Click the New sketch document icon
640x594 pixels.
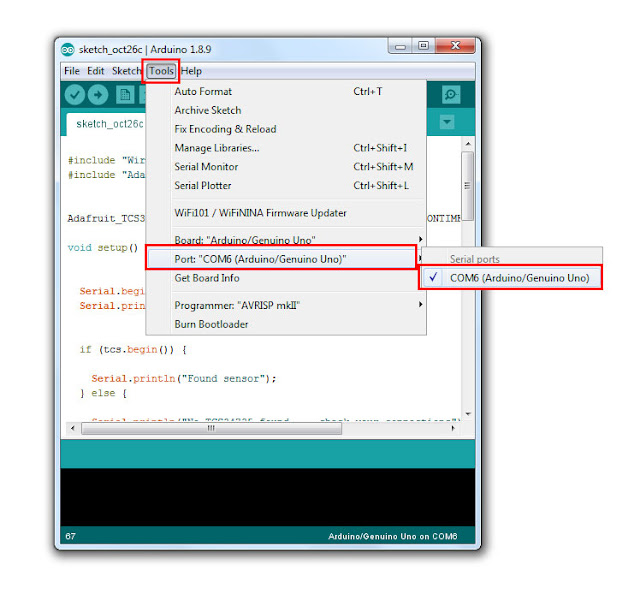125,95
